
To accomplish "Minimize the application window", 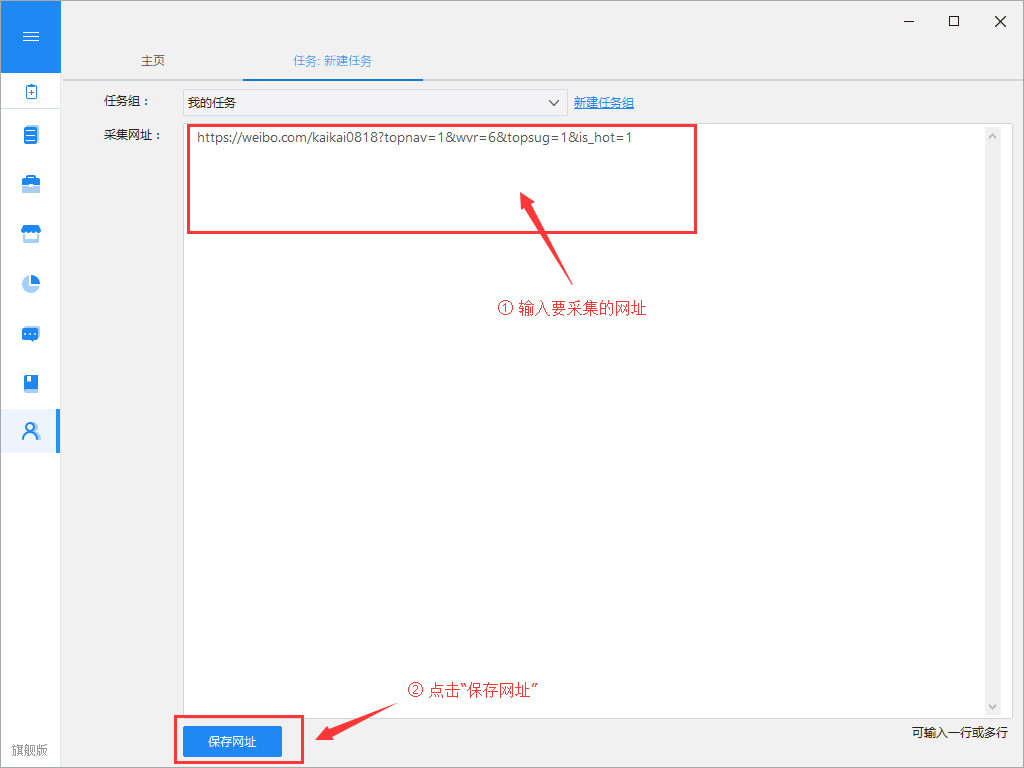I will 908,22.
